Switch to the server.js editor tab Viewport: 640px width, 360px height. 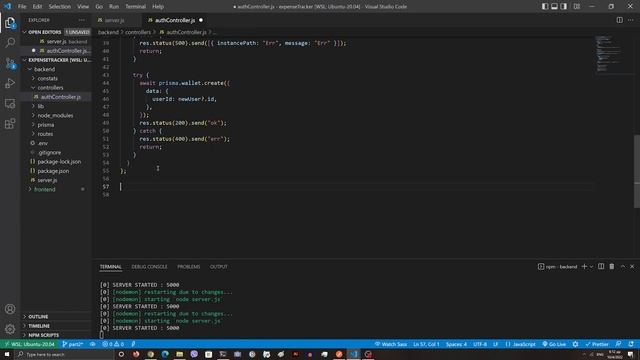coord(114,20)
